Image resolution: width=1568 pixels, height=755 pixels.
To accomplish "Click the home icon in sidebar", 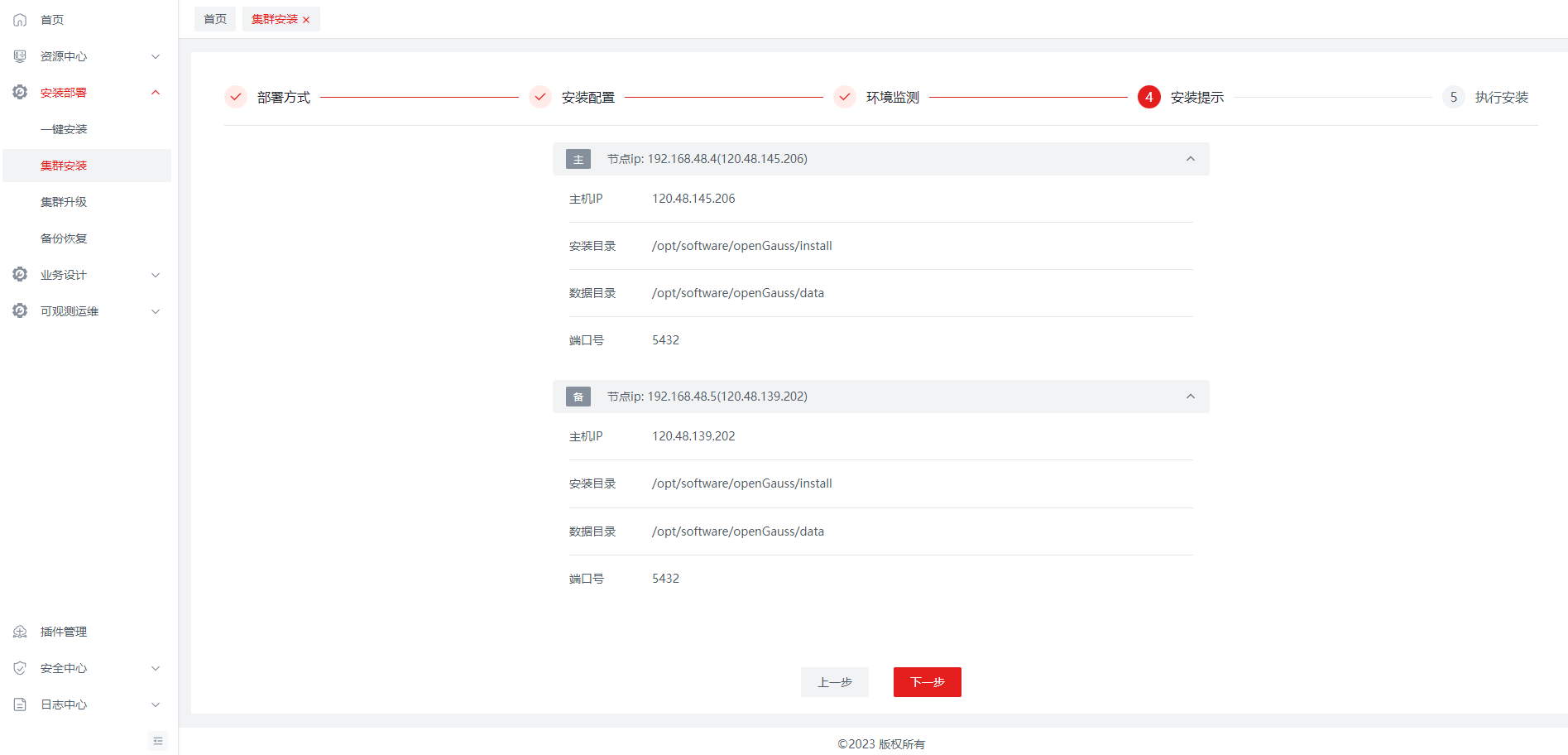I will point(20,20).
